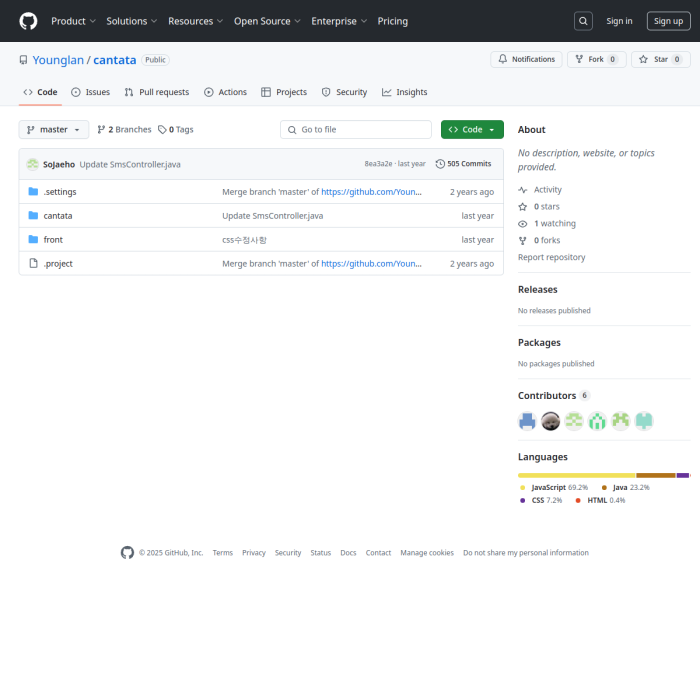Screen dimensions: 700x700
Task: Open the Younglan owner link
Action: tap(58, 60)
